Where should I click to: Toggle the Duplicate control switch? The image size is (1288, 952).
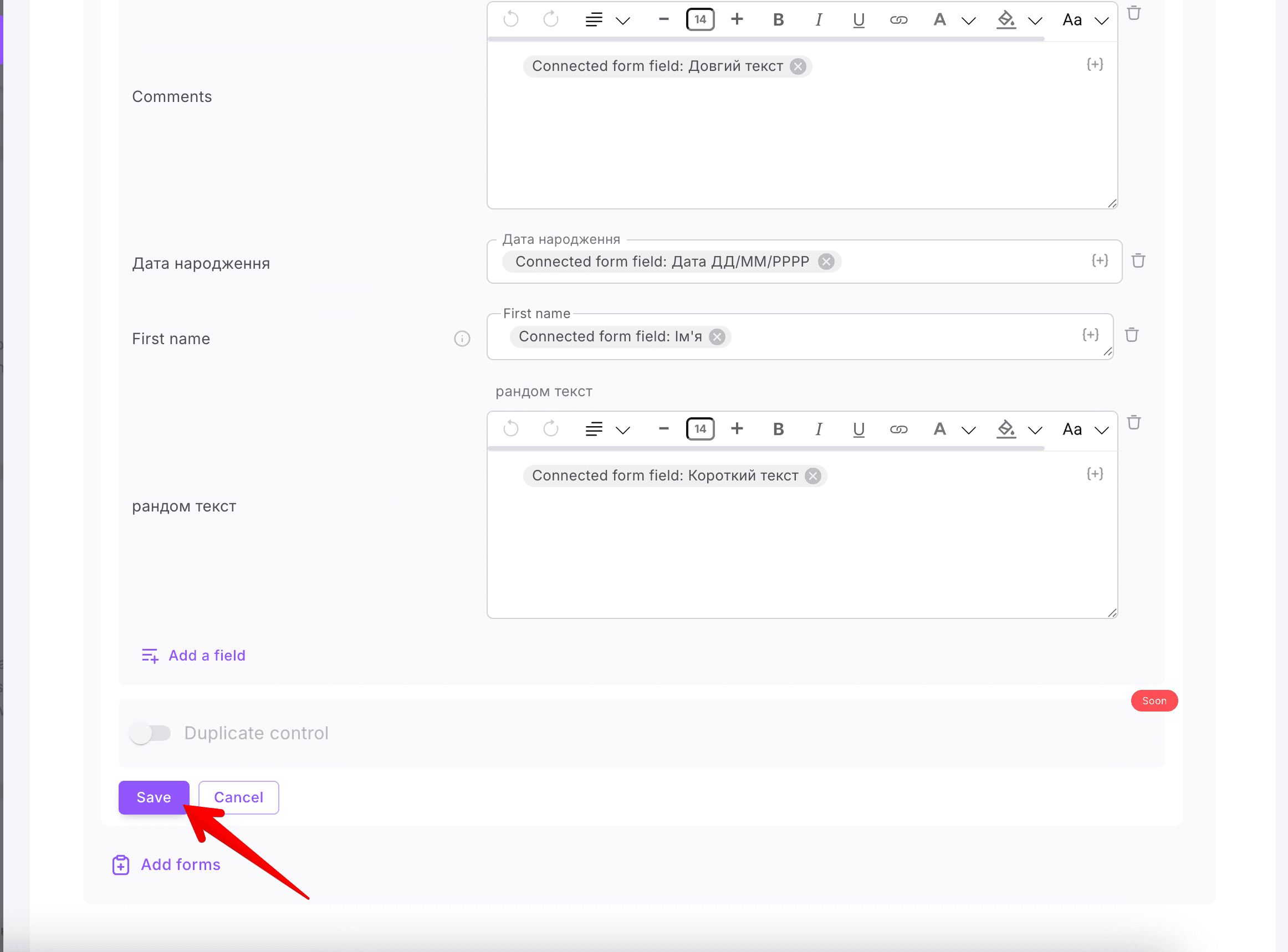pyautogui.click(x=150, y=733)
